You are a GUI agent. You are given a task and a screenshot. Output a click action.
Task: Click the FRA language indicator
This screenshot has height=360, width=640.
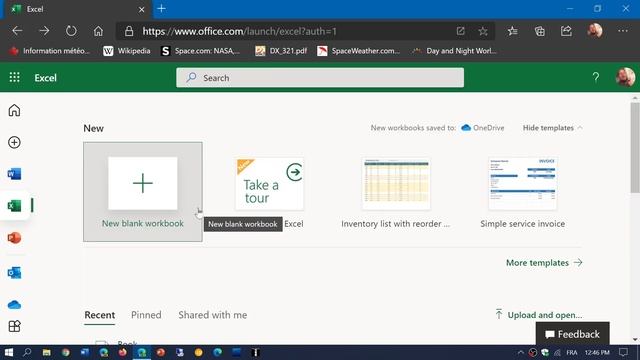572,352
